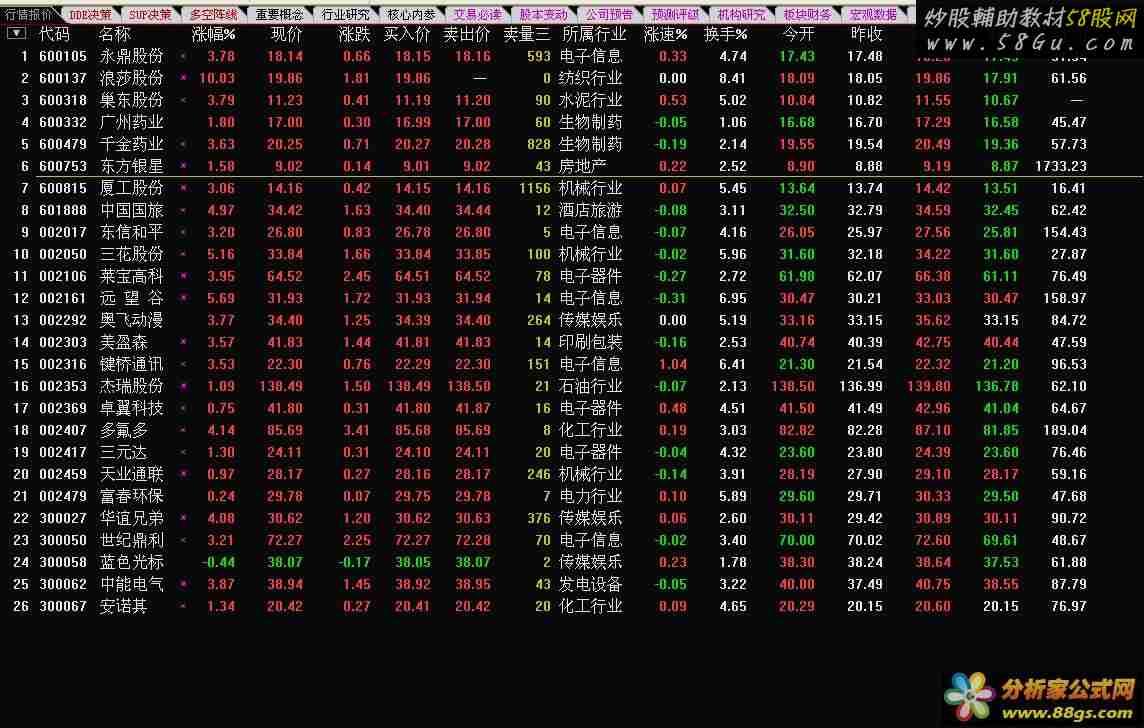The image size is (1144, 728).
Task: Sort by the 代码 column header
Action: point(55,34)
